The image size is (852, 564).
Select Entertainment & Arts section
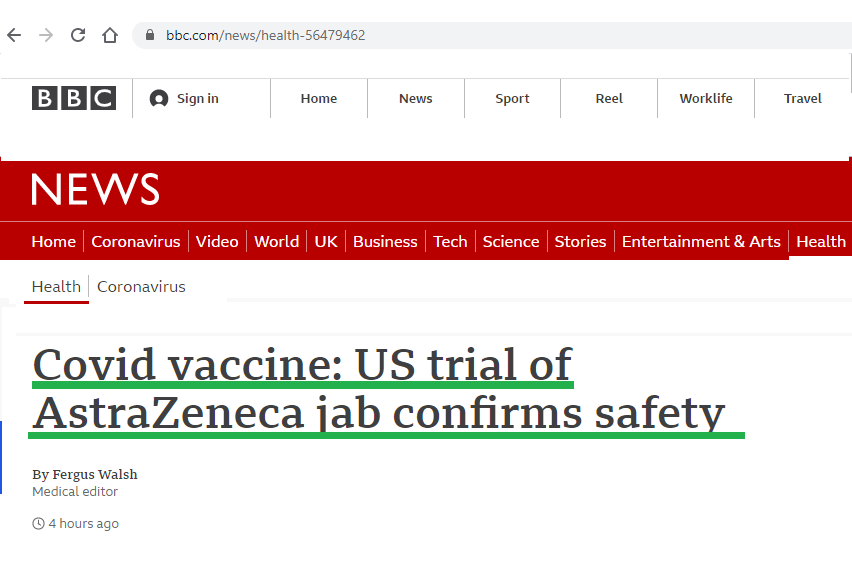pyautogui.click(x=701, y=241)
